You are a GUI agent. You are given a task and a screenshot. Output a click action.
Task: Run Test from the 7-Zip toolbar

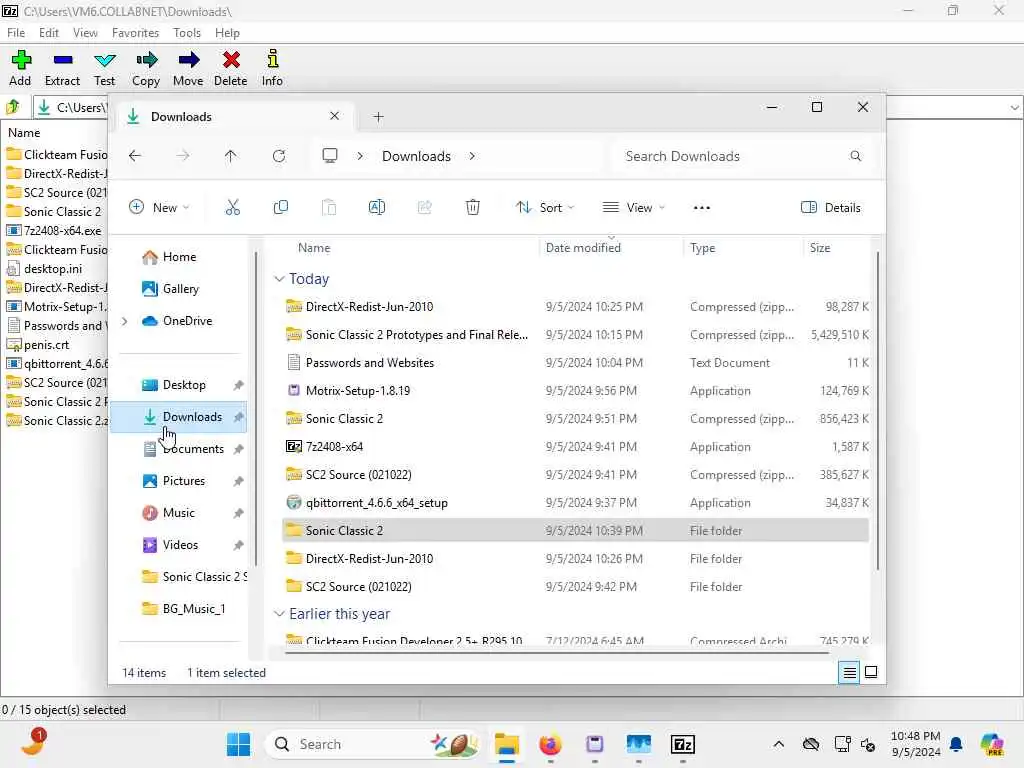pos(104,68)
